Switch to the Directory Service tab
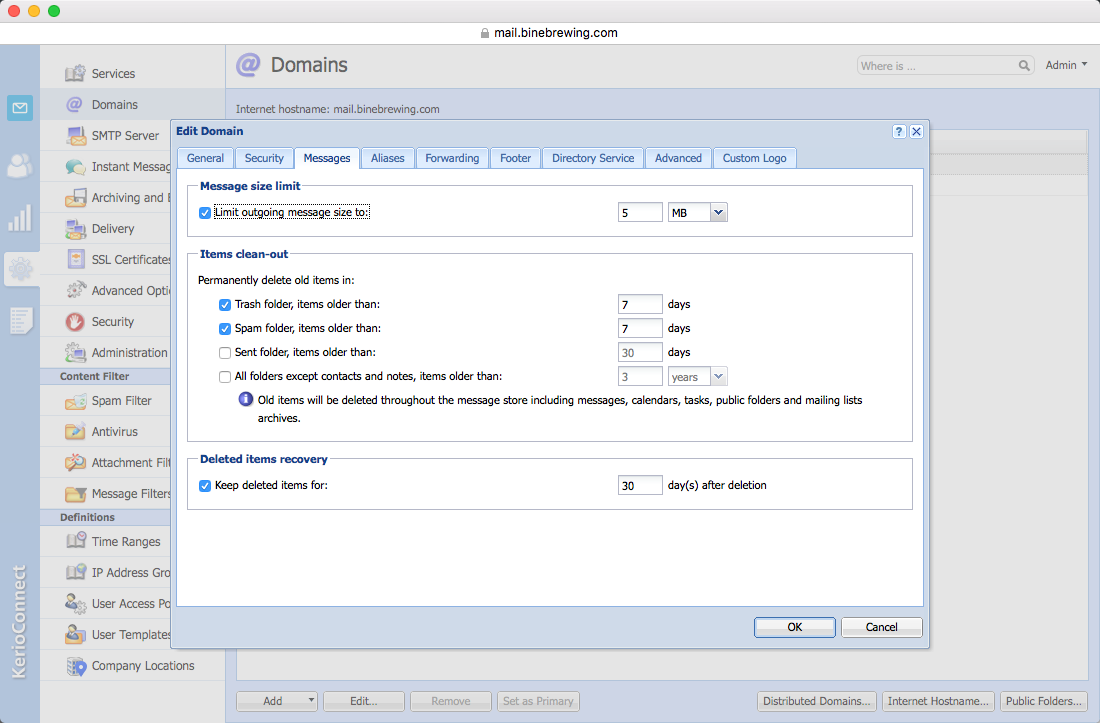The height and width of the screenshot is (723, 1100). (x=593, y=158)
